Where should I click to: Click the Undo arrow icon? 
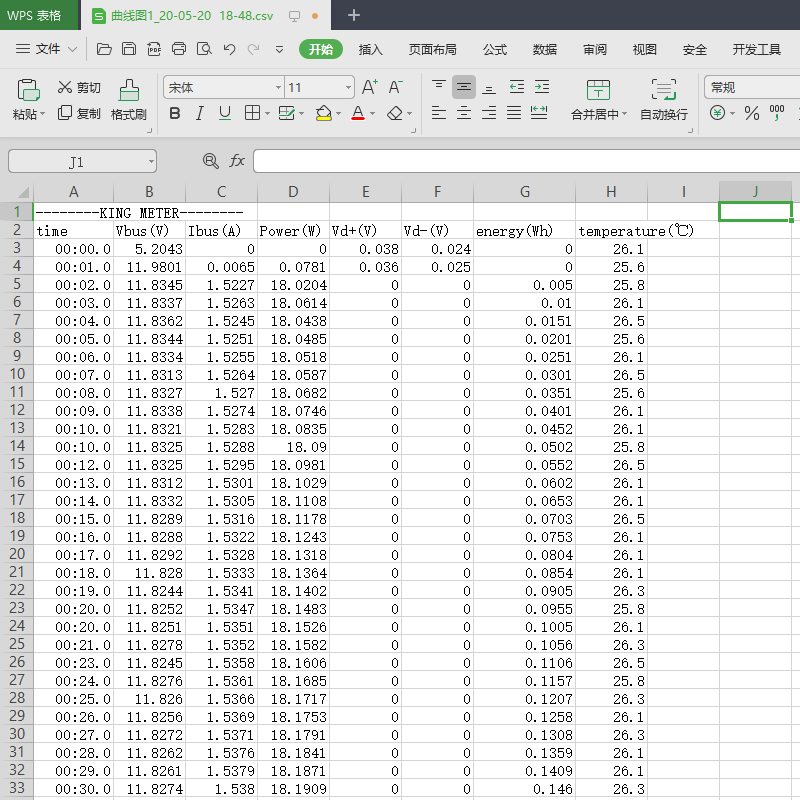point(229,49)
